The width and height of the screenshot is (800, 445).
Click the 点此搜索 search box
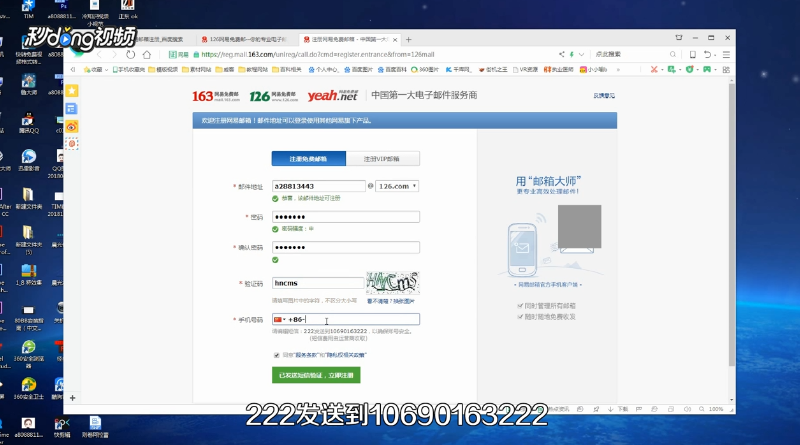(x=630, y=54)
